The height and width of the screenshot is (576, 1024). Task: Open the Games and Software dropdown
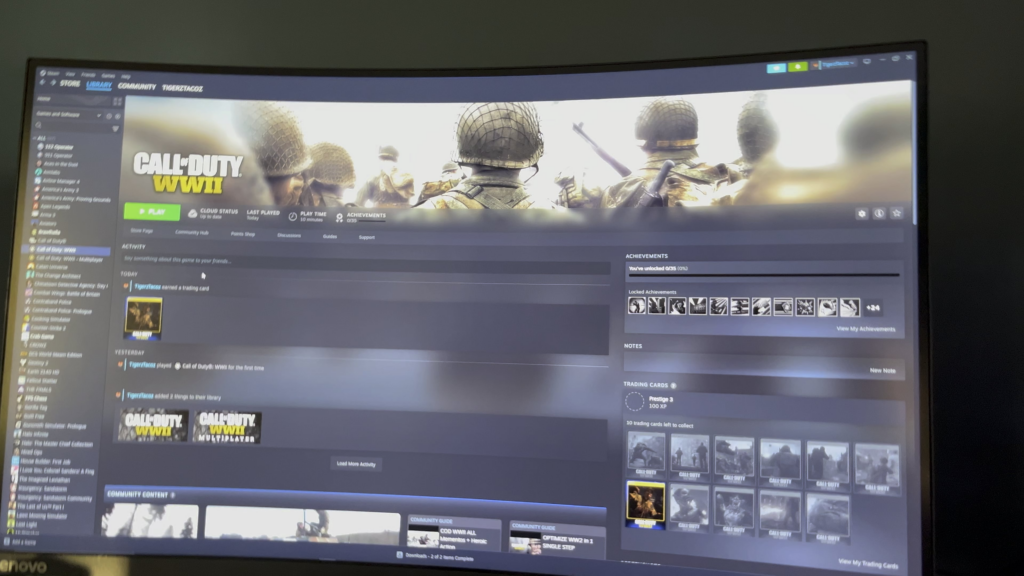point(69,115)
